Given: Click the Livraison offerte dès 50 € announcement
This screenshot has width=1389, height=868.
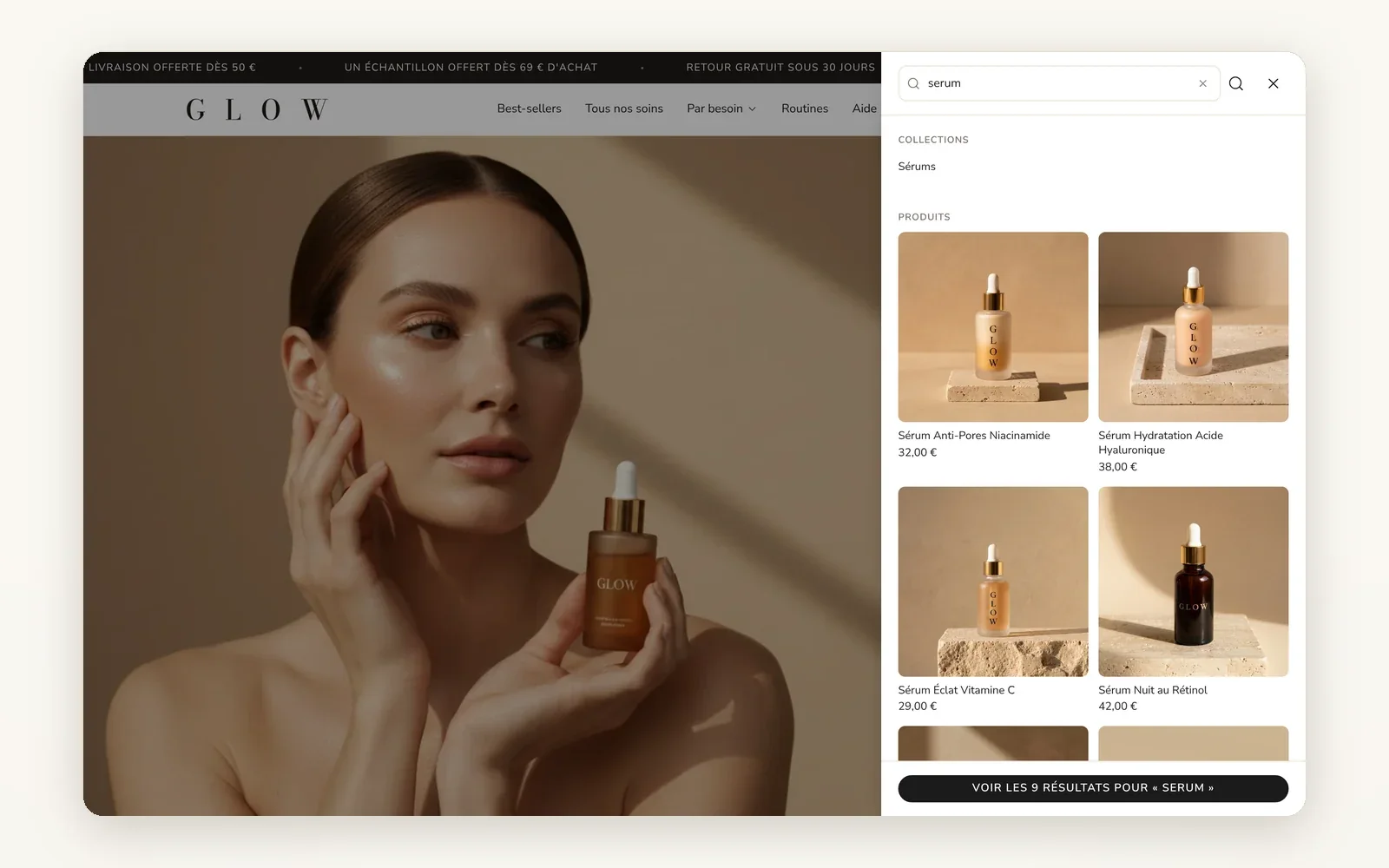Looking at the screenshot, I should pos(172,67).
